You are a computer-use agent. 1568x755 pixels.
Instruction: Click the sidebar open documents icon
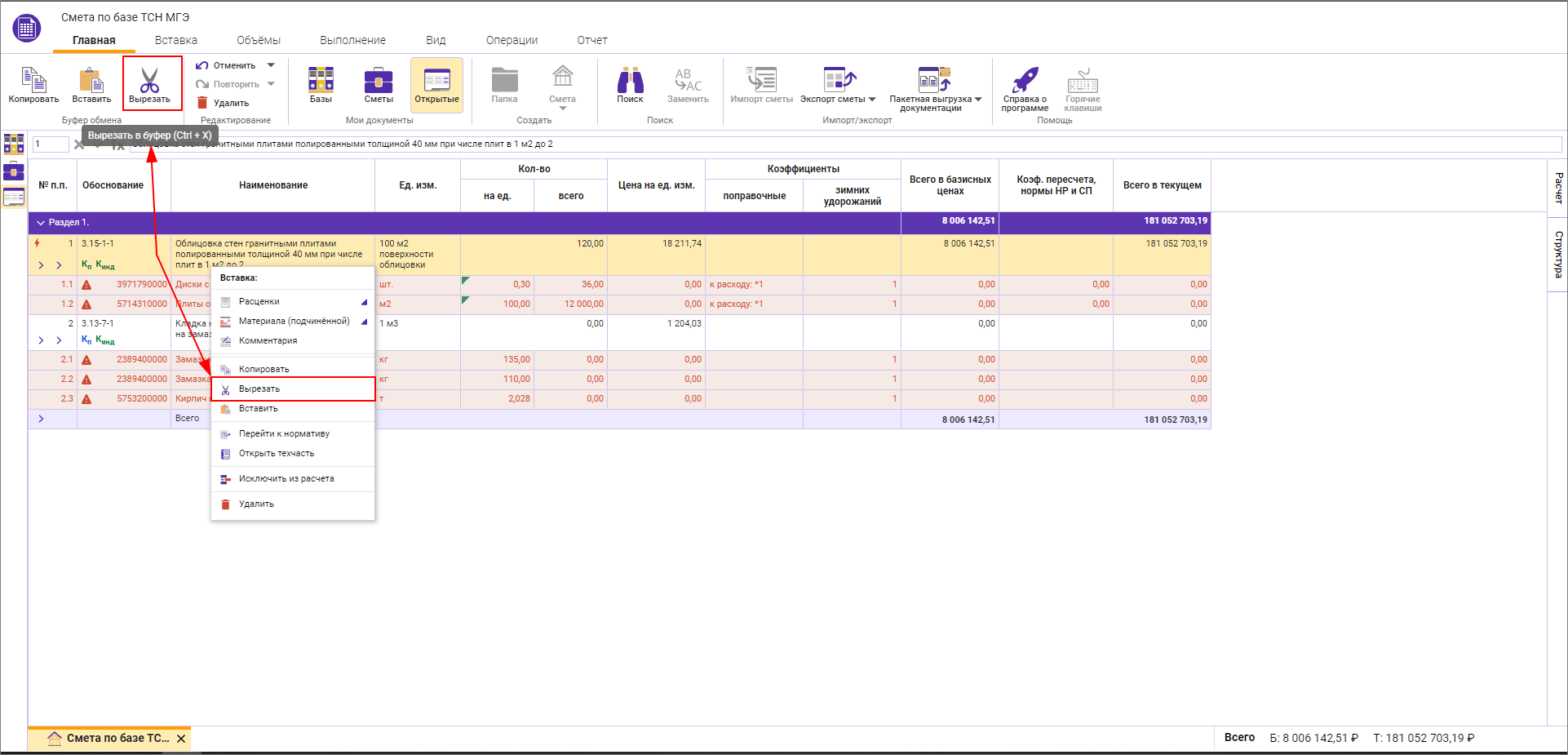[x=14, y=197]
